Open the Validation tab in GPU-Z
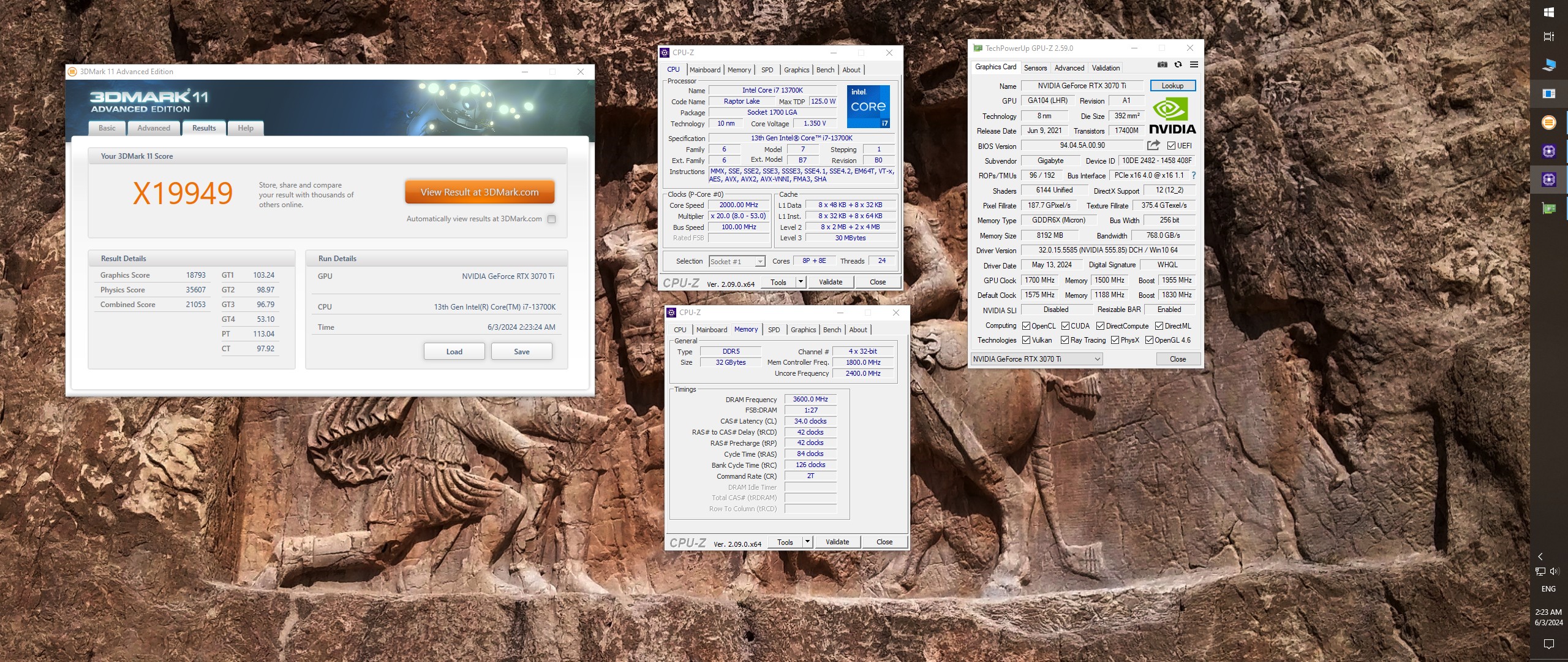 [1106, 68]
